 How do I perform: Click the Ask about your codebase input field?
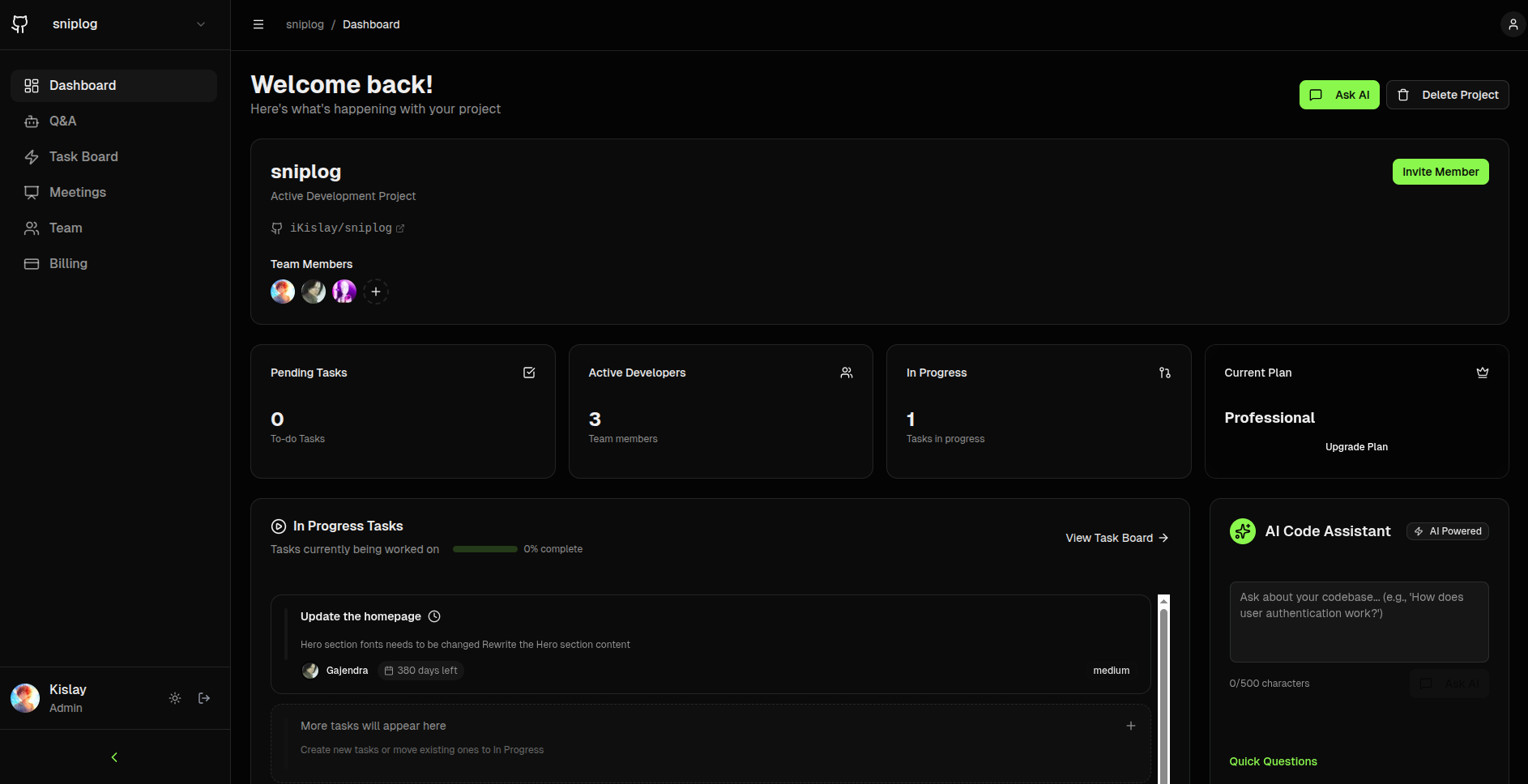click(x=1358, y=622)
